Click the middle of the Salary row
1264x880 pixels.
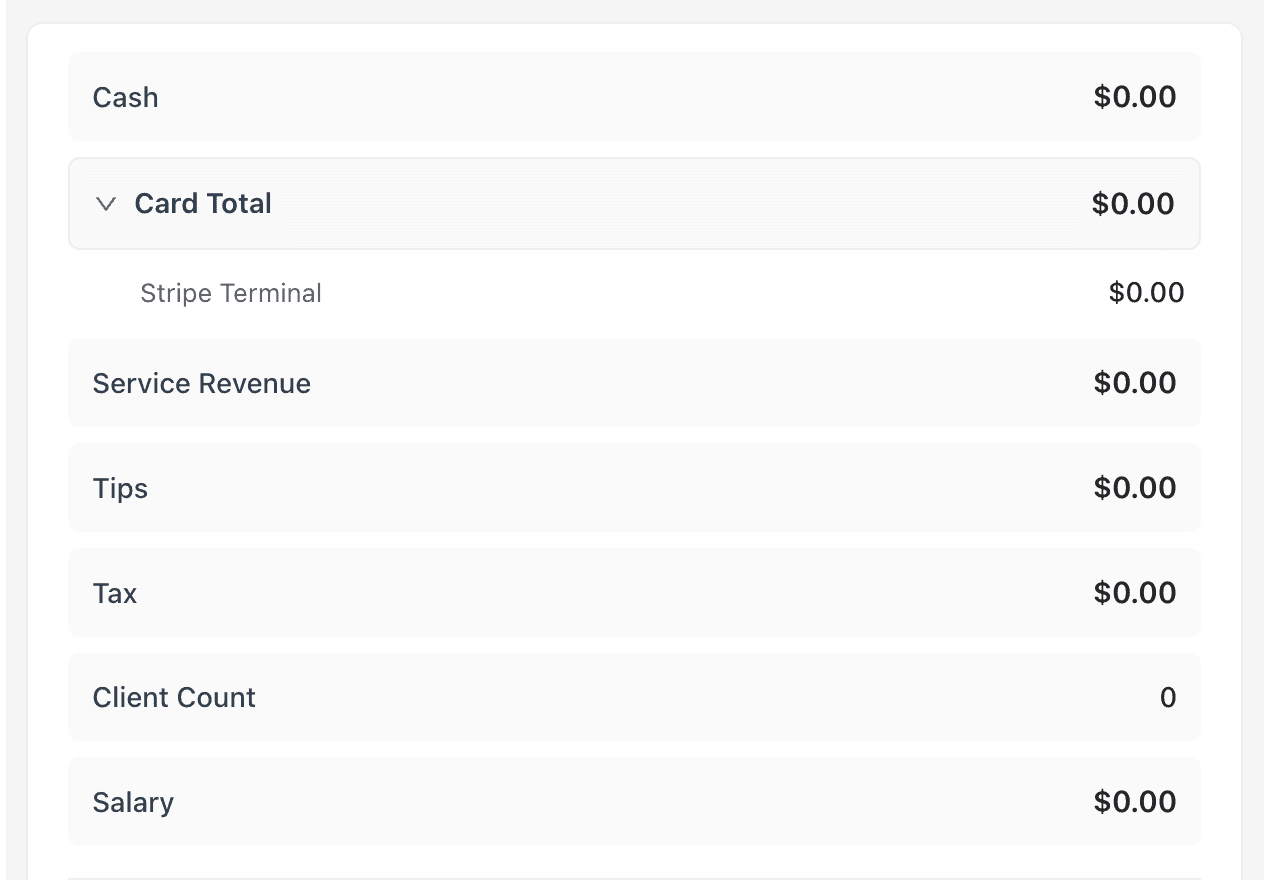point(634,802)
